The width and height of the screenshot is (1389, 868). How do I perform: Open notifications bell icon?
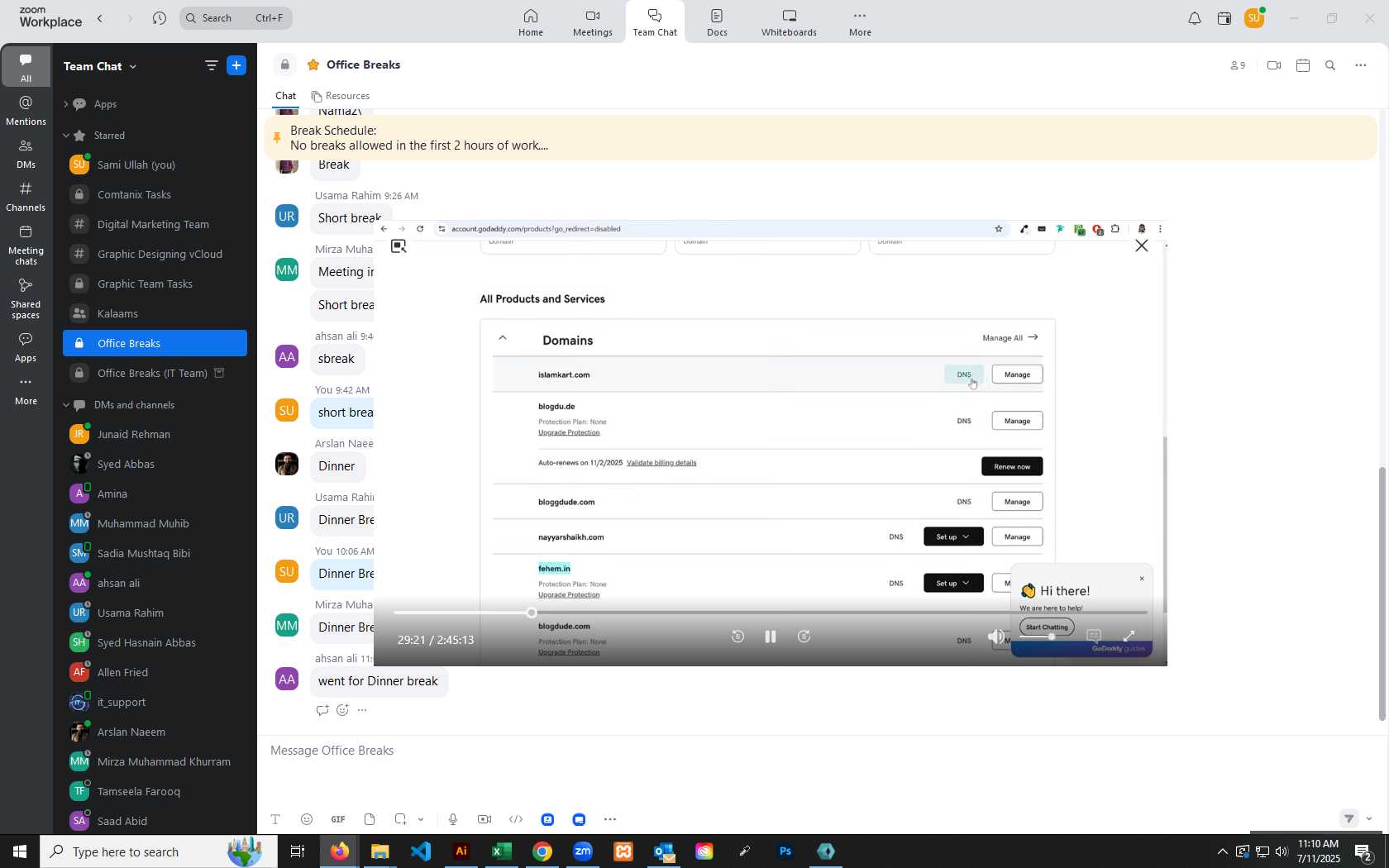[x=1195, y=18]
